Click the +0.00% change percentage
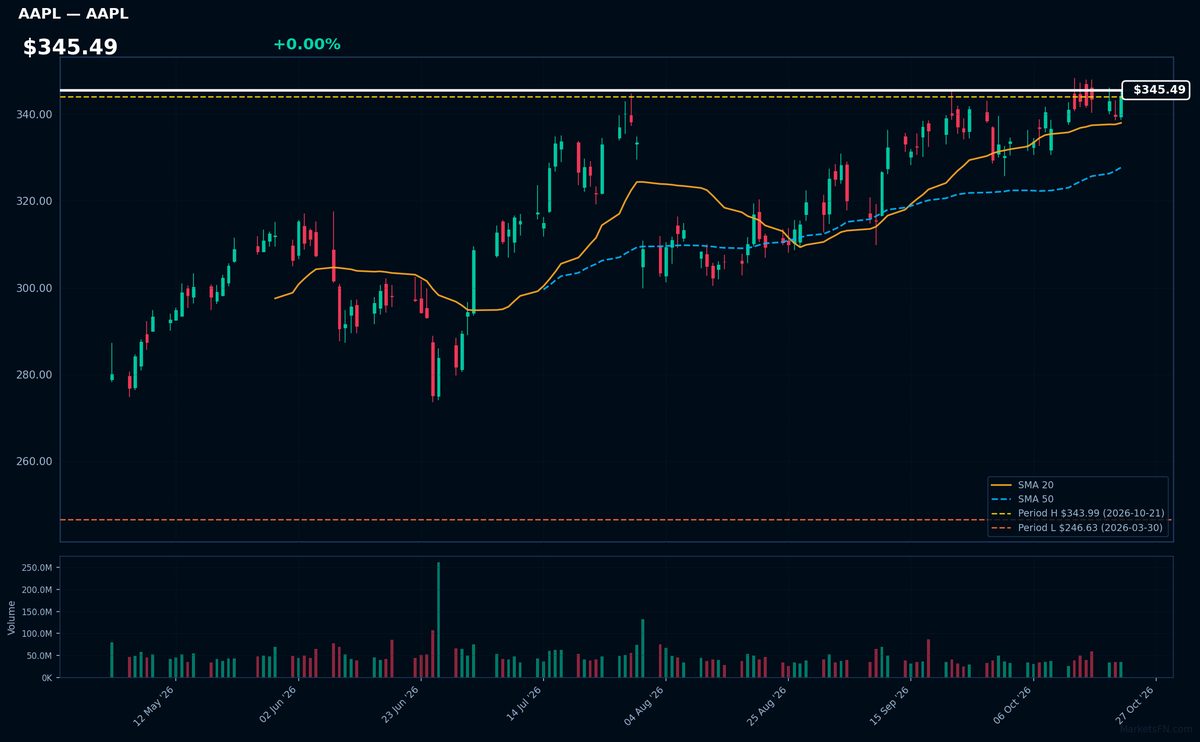This screenshot has width=1200, height=742. coord(306,44)
